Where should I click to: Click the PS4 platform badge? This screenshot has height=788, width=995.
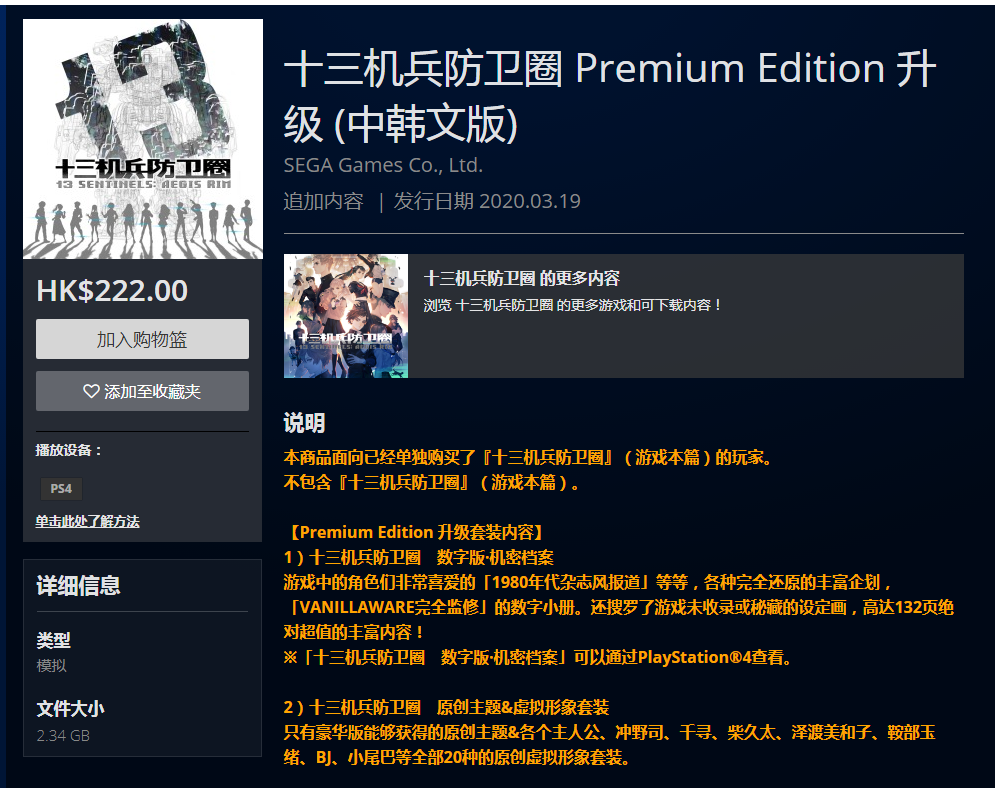point(61,489)
